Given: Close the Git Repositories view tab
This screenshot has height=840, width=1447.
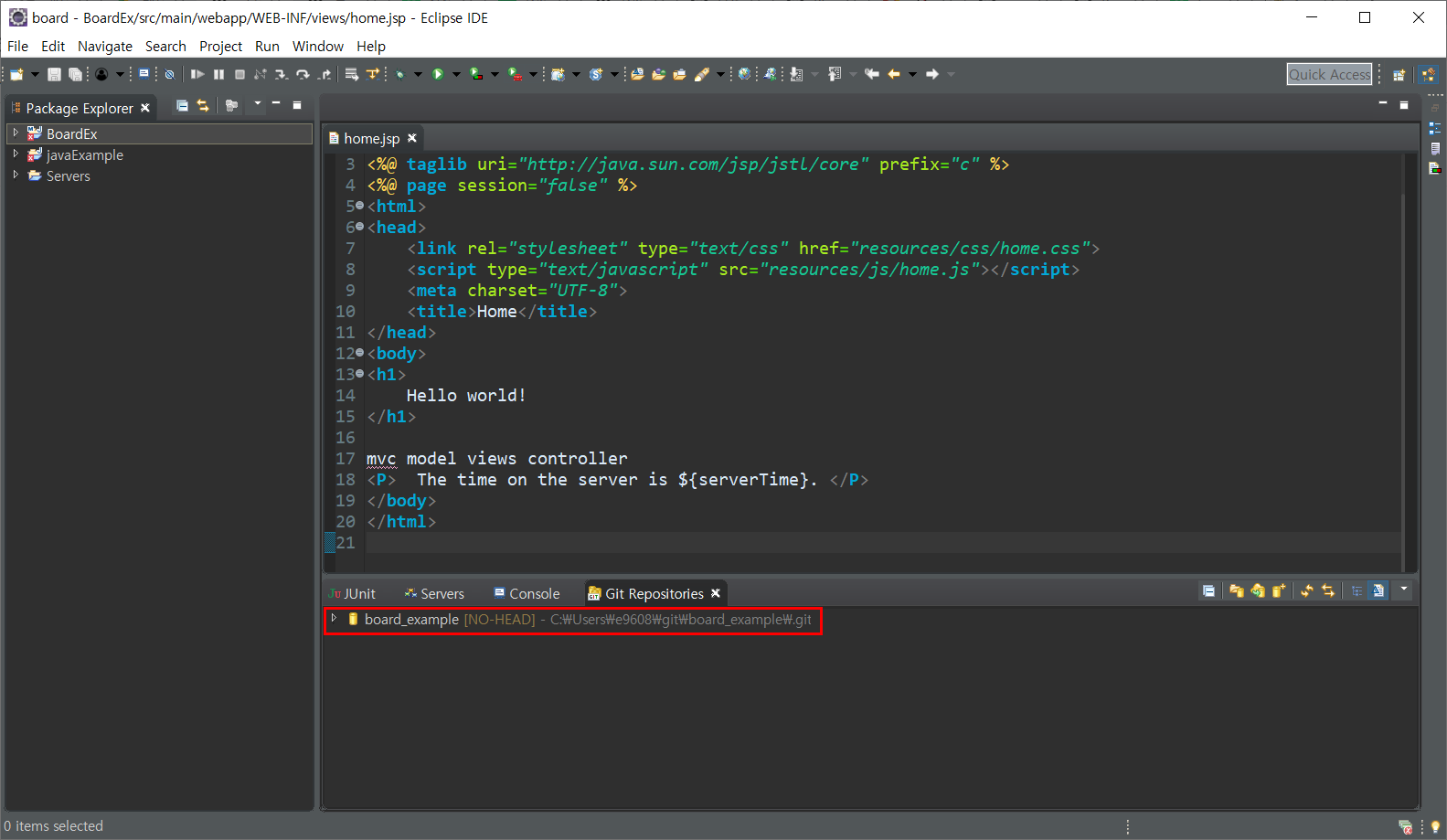Looking at the screenshot, I should [716, 593].
